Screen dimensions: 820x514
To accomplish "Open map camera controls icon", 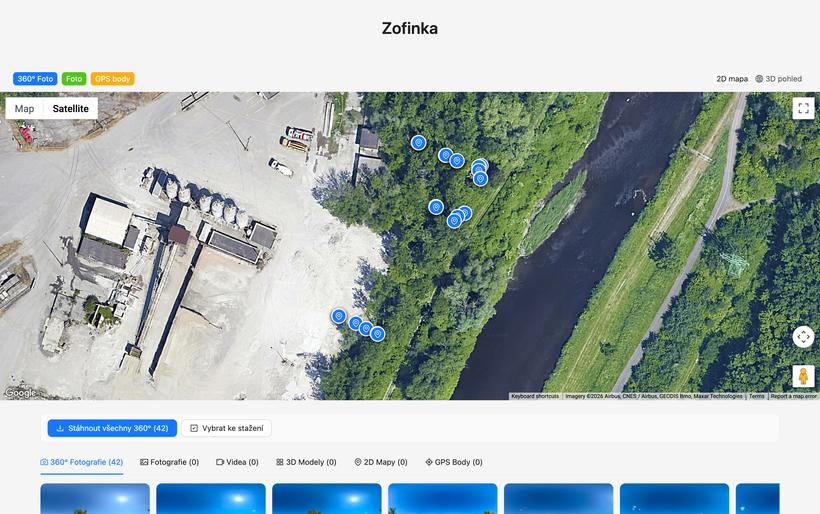I will [x=803, y=337].
